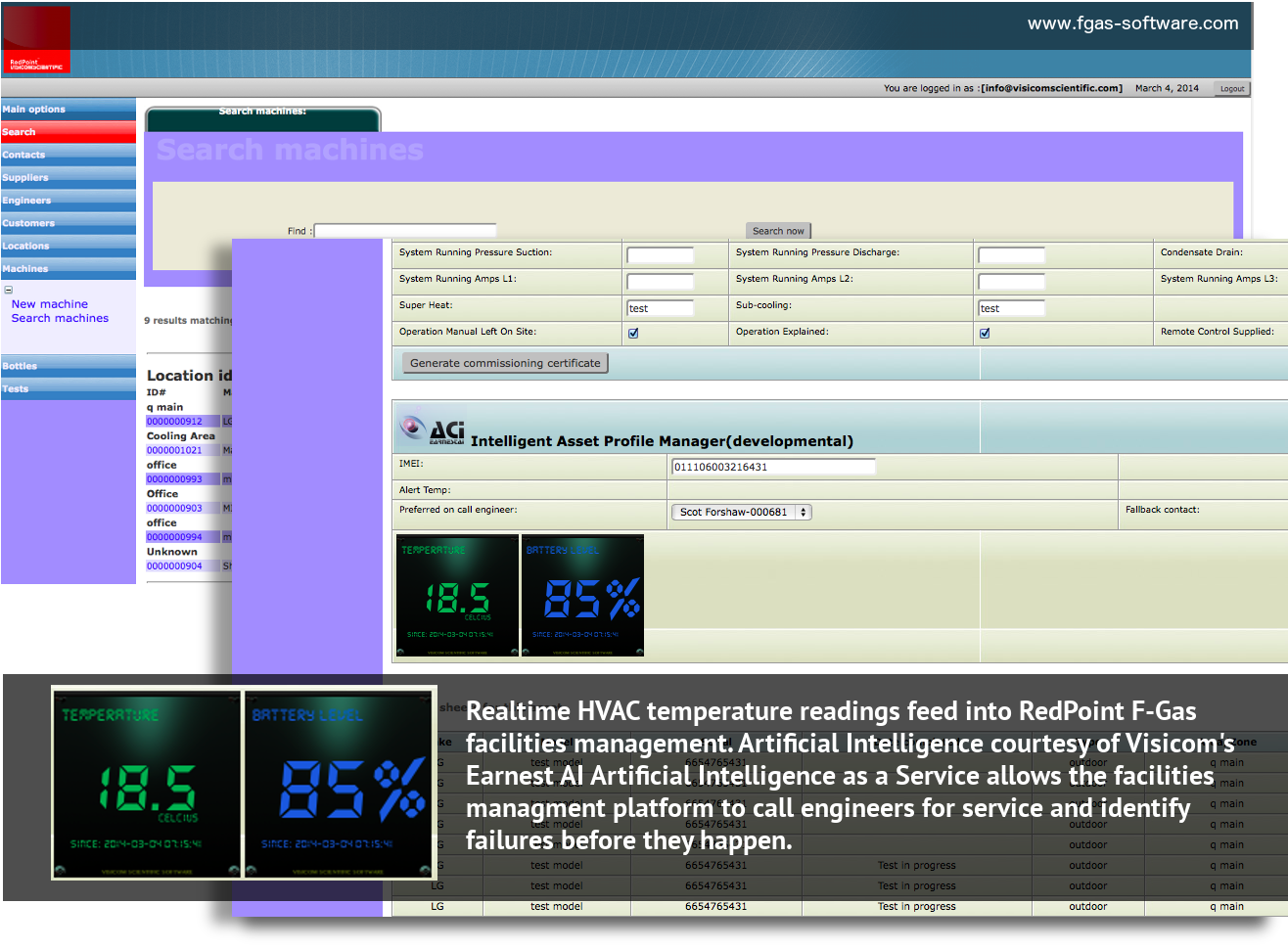Click the Sub-cooling input field
This screenshot has width=1288, height=950.
(1011, 308)
